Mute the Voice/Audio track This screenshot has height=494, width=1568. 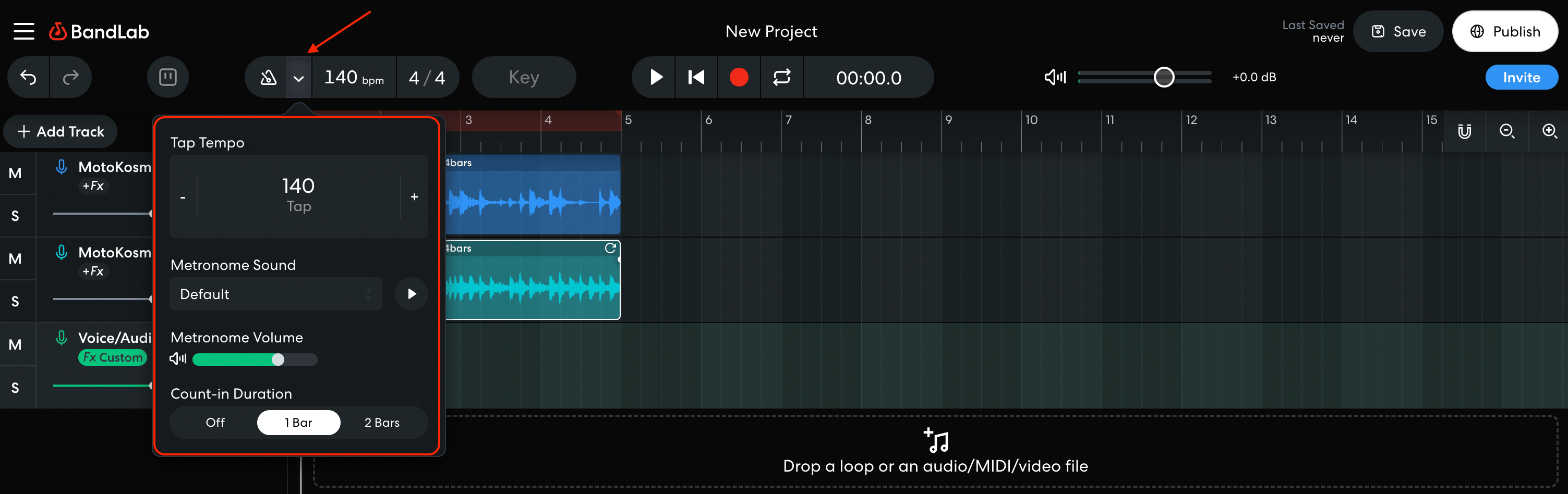click(x=17, y=344)
